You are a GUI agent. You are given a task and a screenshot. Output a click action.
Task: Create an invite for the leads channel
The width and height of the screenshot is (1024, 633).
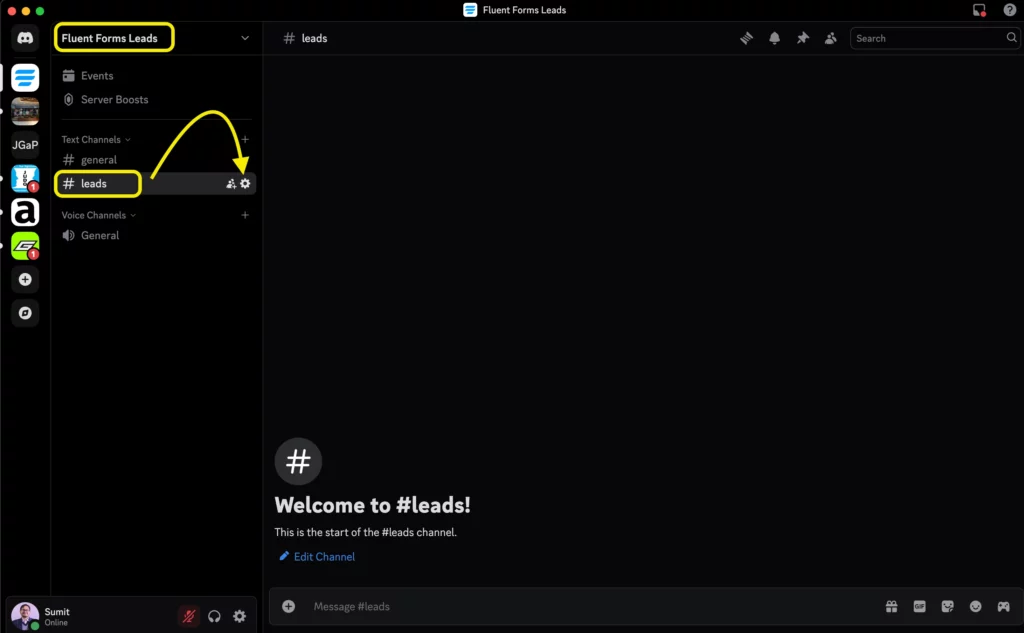pos(229,183)
